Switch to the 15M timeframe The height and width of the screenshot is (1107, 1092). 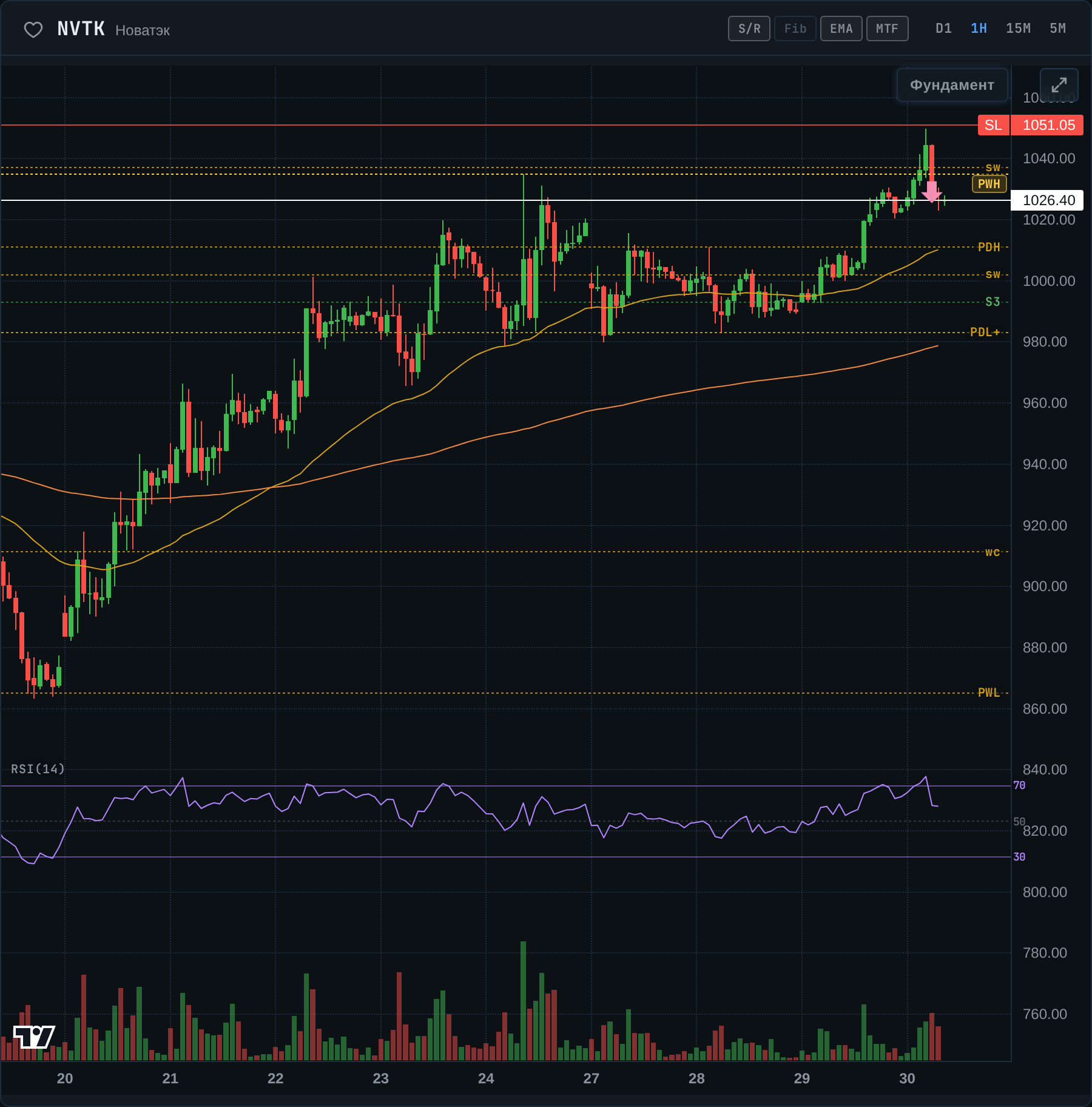1018,29
